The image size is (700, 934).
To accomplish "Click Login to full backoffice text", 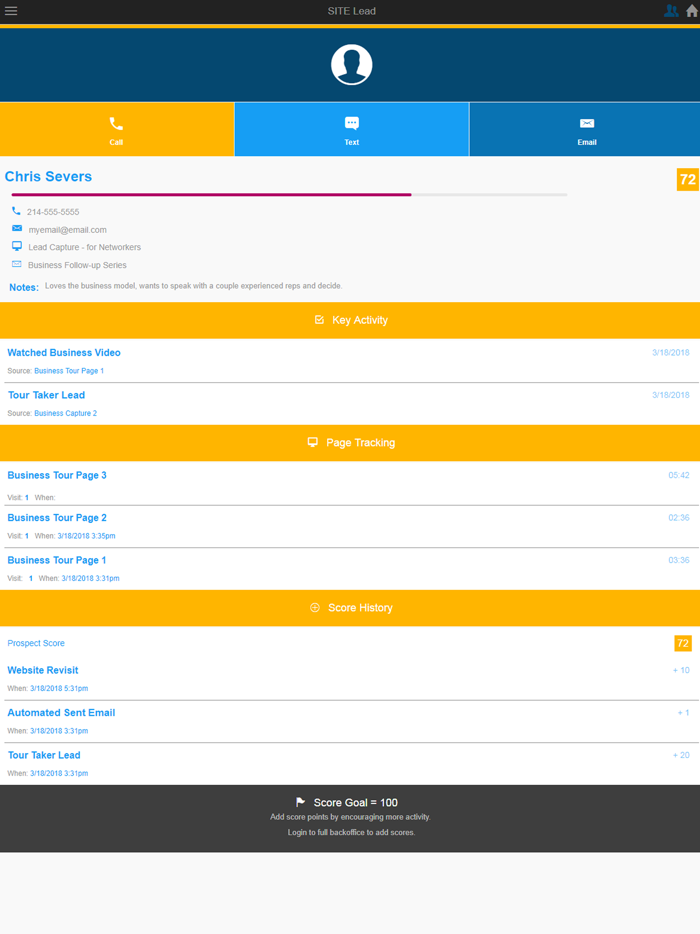I will (x=351, y=833).
